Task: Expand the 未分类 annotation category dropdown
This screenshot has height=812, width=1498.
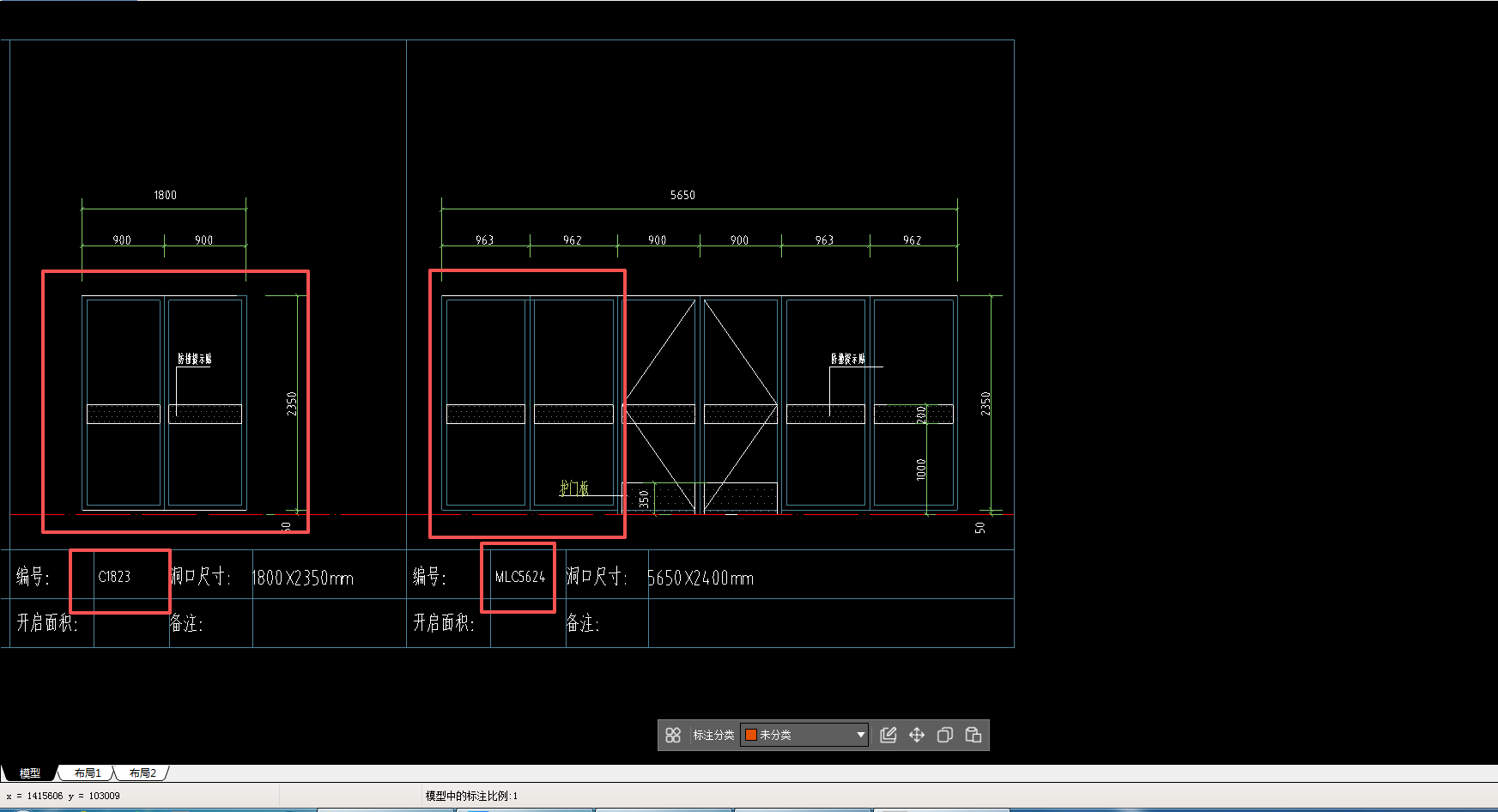Action: (x=804, y=735)
